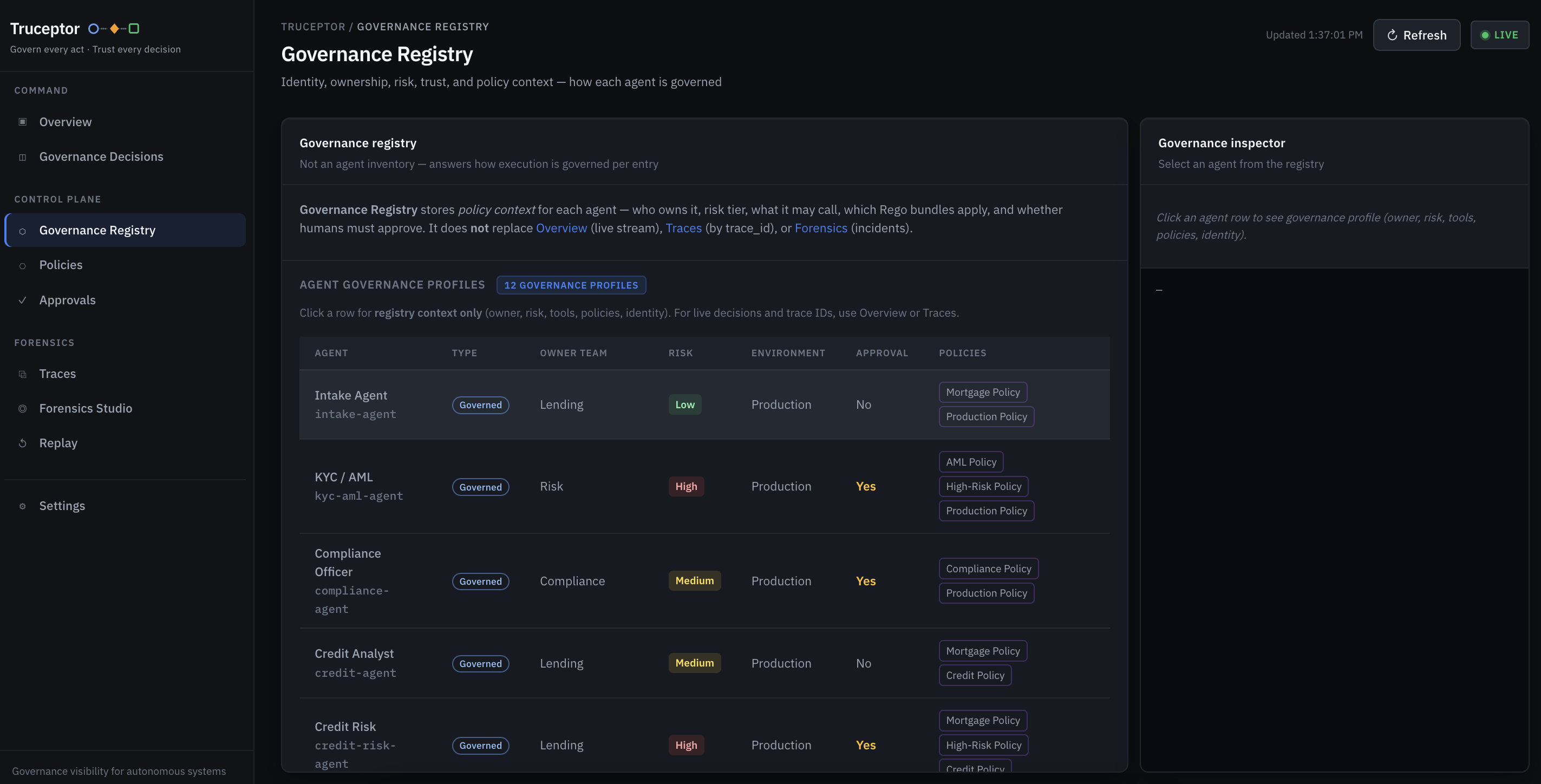Click Mortgage Policy tag in Intake Agent row
The width and height of the screenshot is (1541, 784).
click(983, 393)
